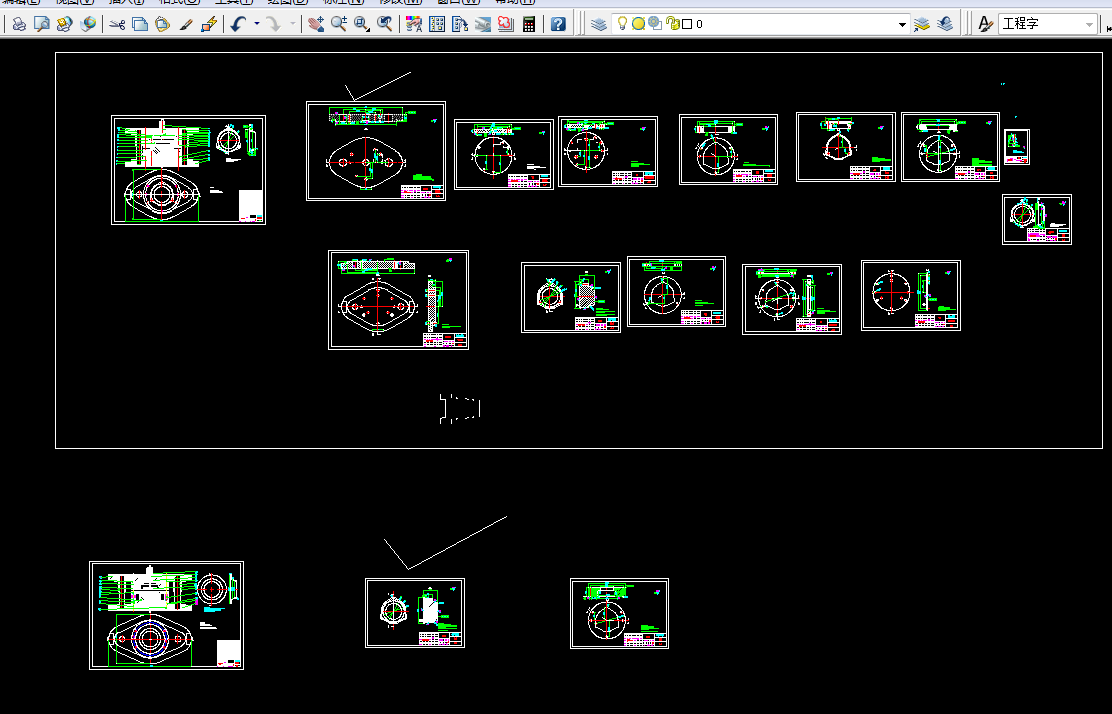Screen dimensions: 1112x714
Task: Open the Layer Properties Manager icon
Action: point(599,24)
